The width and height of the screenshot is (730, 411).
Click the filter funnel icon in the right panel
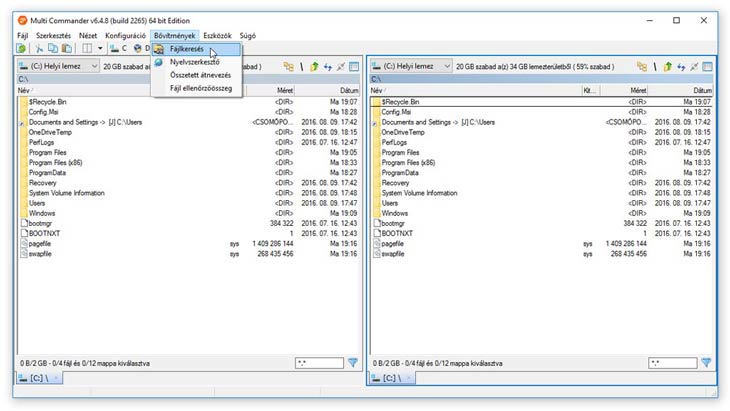[706, 363]
